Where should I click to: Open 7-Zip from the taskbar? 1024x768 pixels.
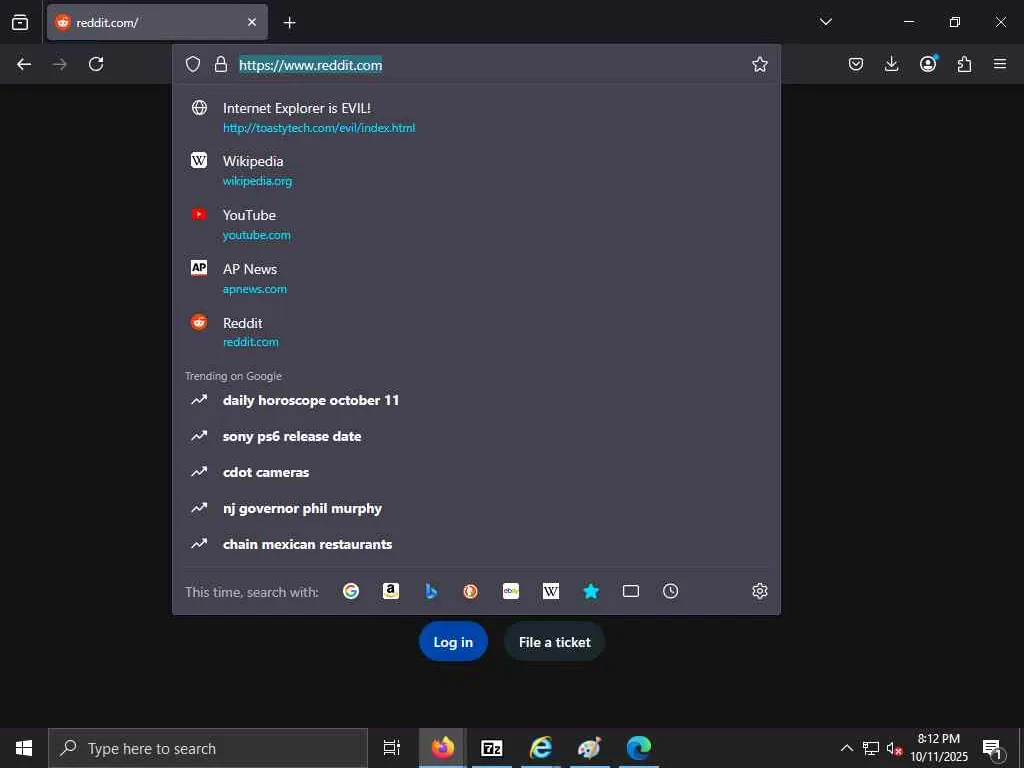coord(492,748)
